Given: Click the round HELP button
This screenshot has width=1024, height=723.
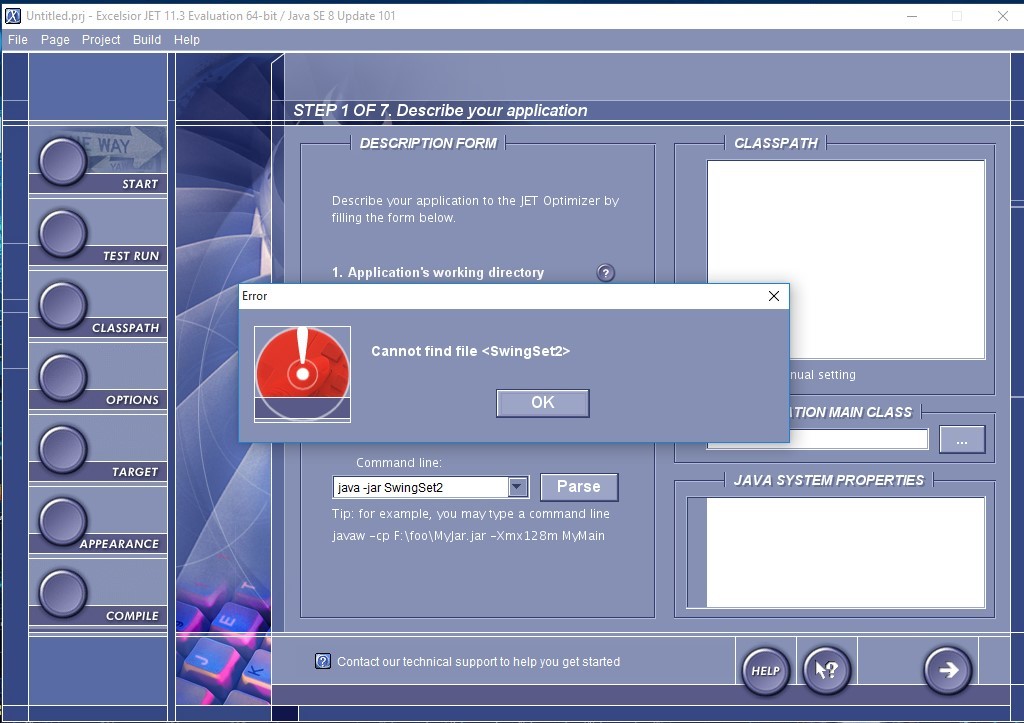Looking at the screenshot, I should tap(765, 671).
